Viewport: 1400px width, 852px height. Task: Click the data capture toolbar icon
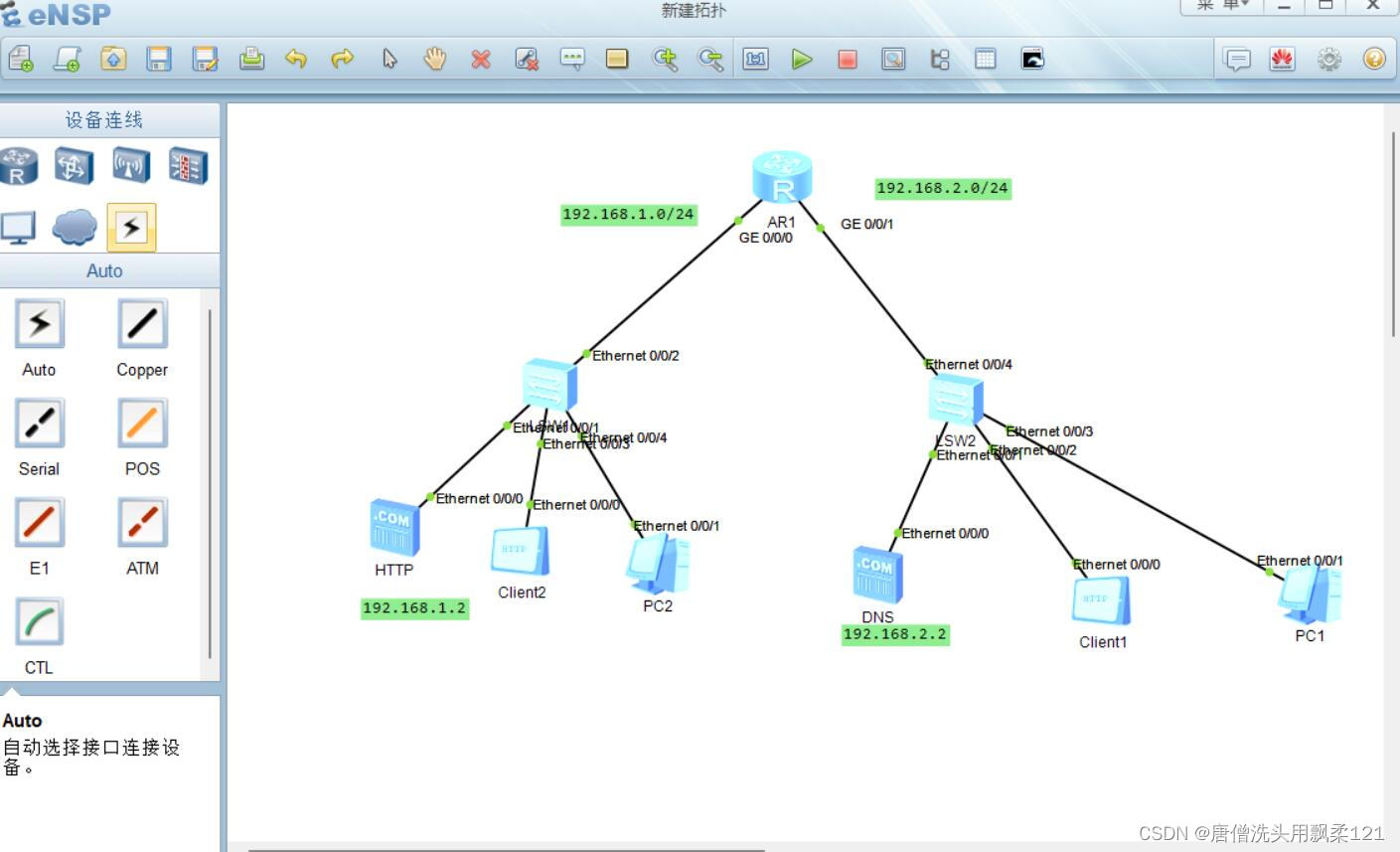pos(893,60)
